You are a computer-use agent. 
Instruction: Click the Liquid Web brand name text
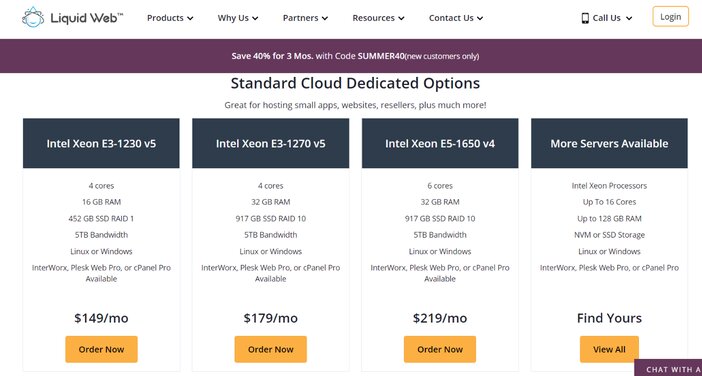pyautogui.click(x=87, y=18)
